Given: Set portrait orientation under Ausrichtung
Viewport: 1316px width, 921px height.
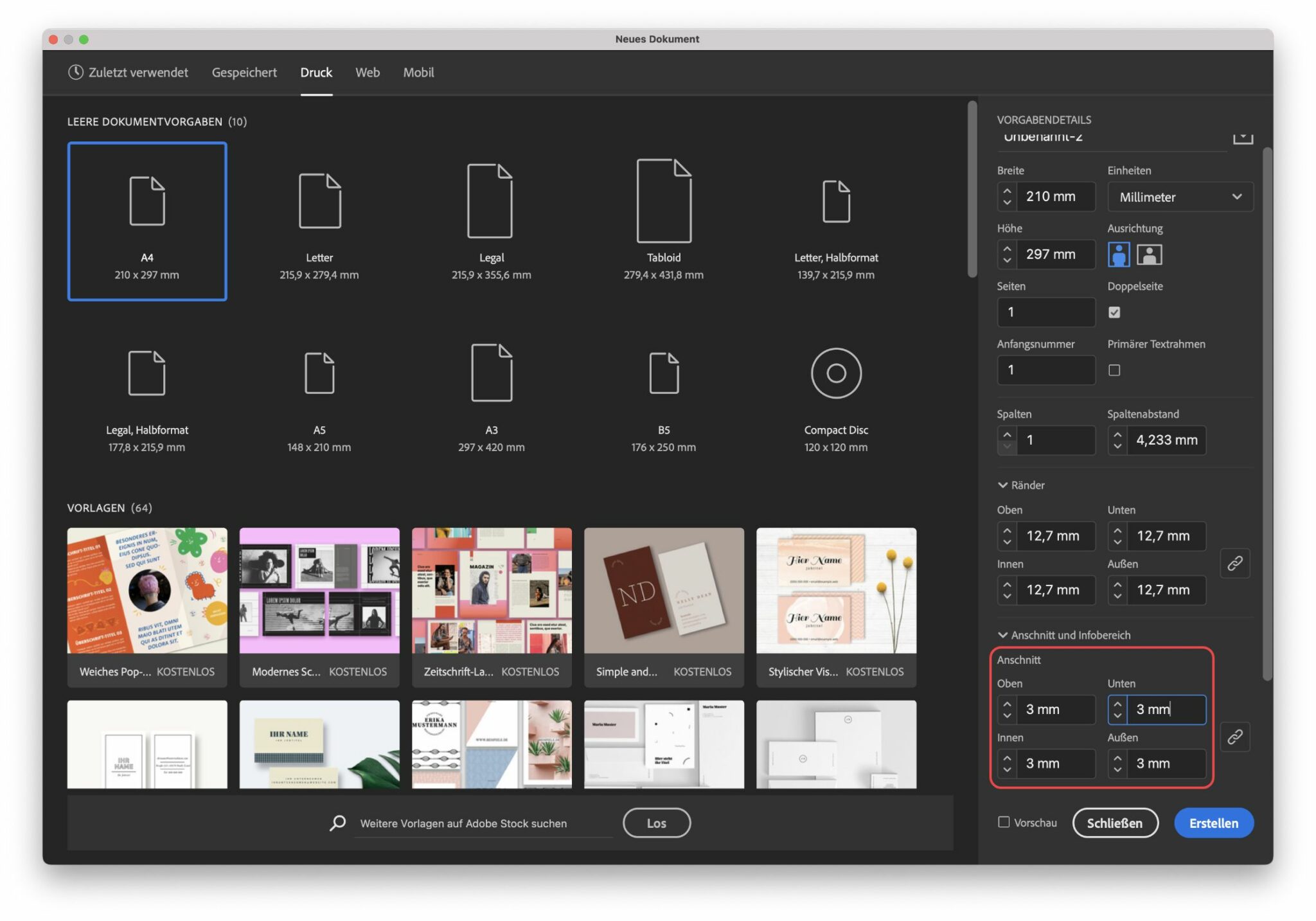Looking at the screenshot, I should point(1119,255).
